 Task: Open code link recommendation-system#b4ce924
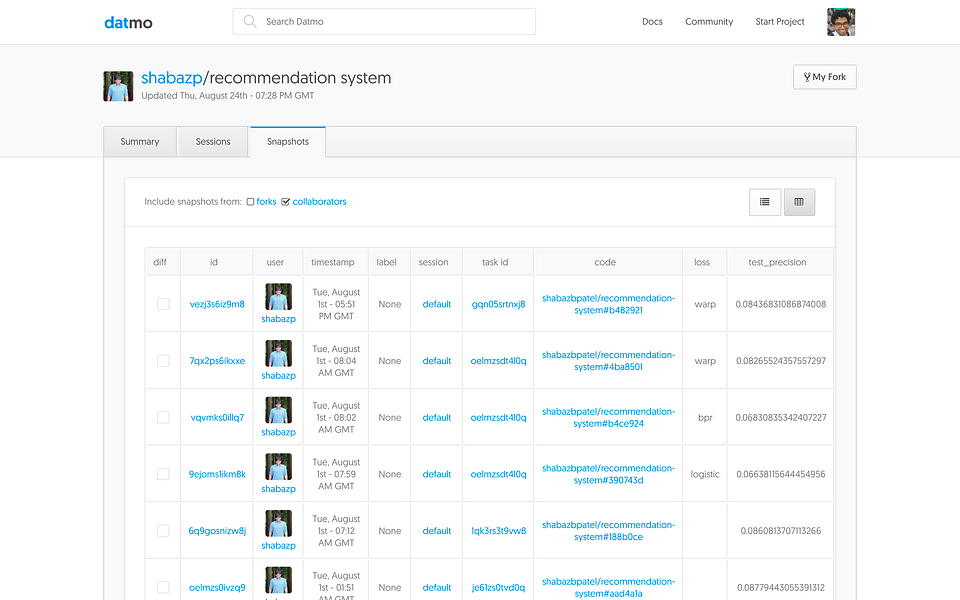(609, 418)
